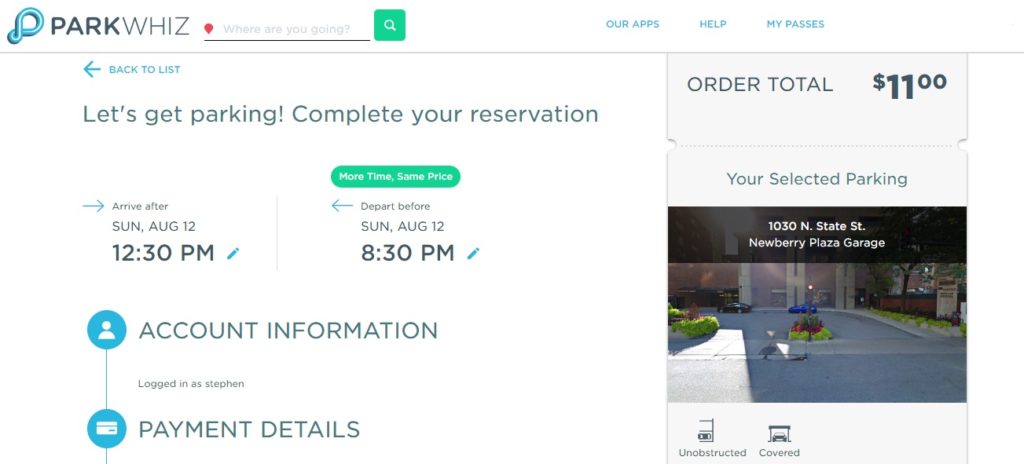Click the More Time, Same Price badge
1024x464 pixels.
click(395, 176)
